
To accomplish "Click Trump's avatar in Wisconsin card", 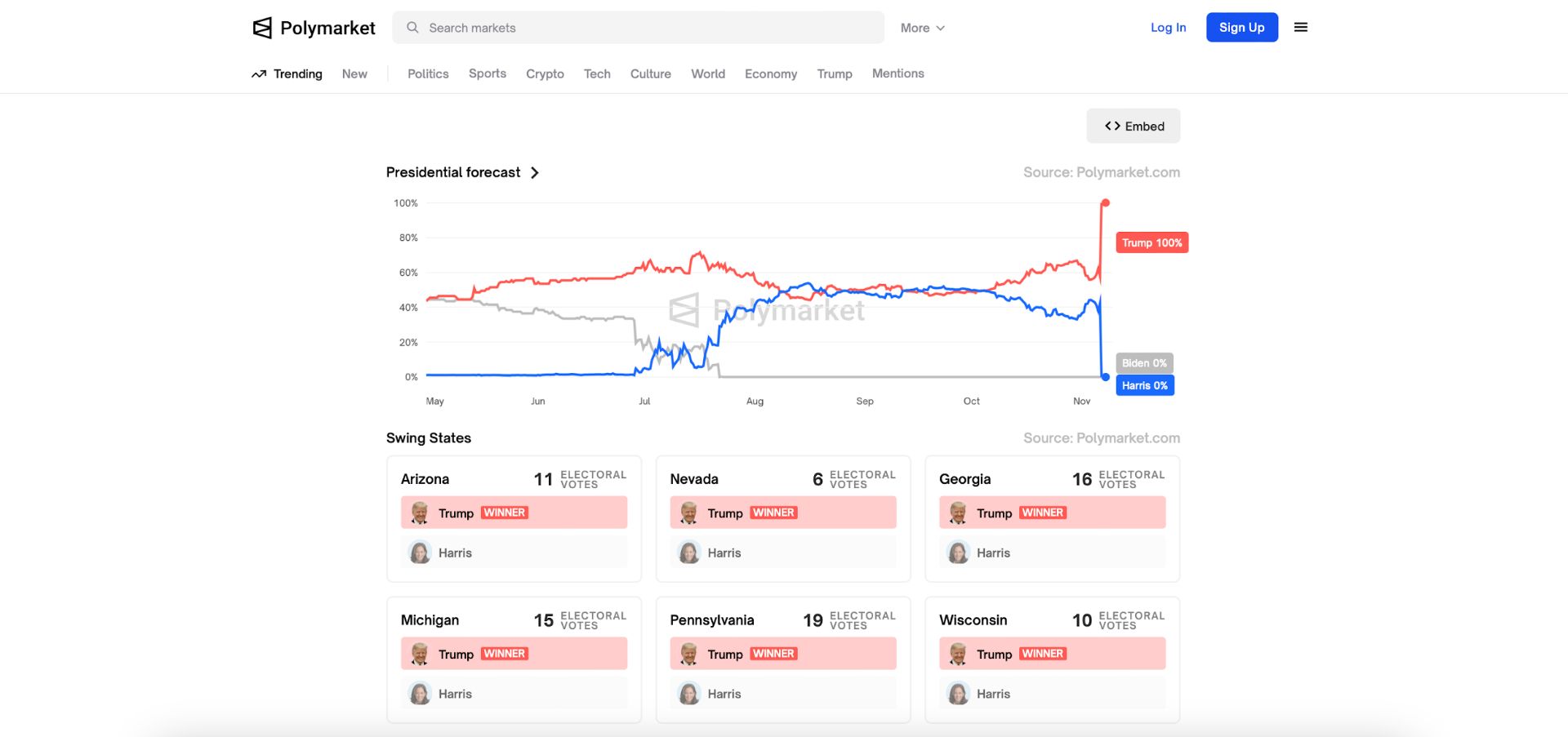I will (958, 654).
